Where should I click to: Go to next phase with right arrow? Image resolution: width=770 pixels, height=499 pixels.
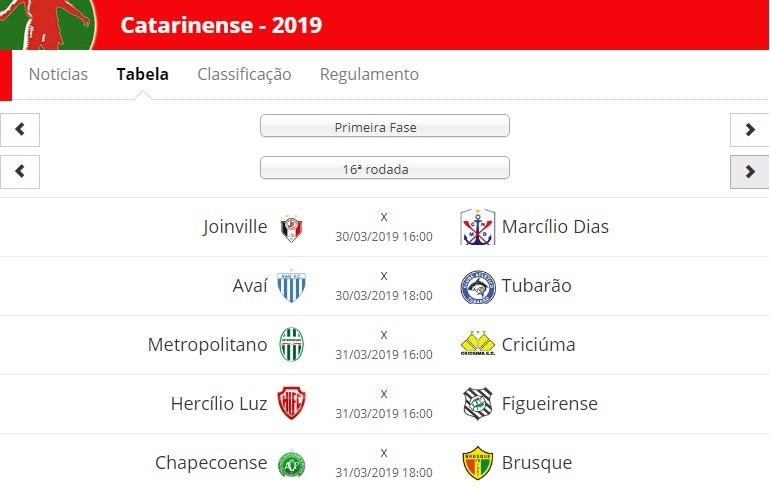pos(749,130)
